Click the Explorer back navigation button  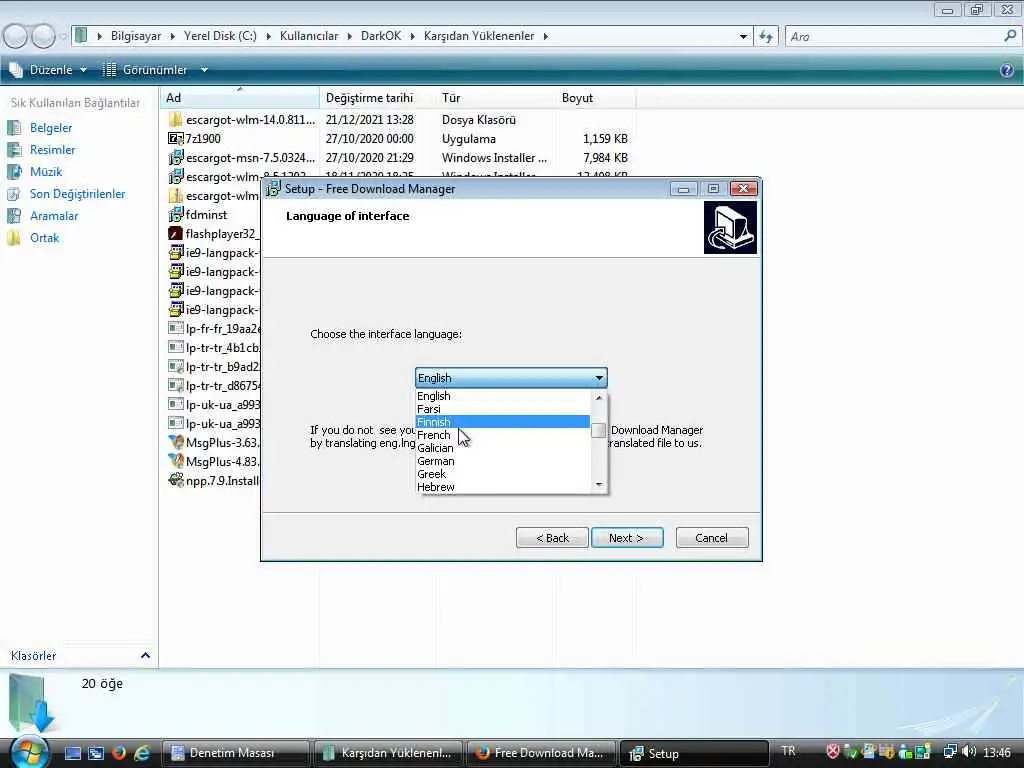click(15, 36)
